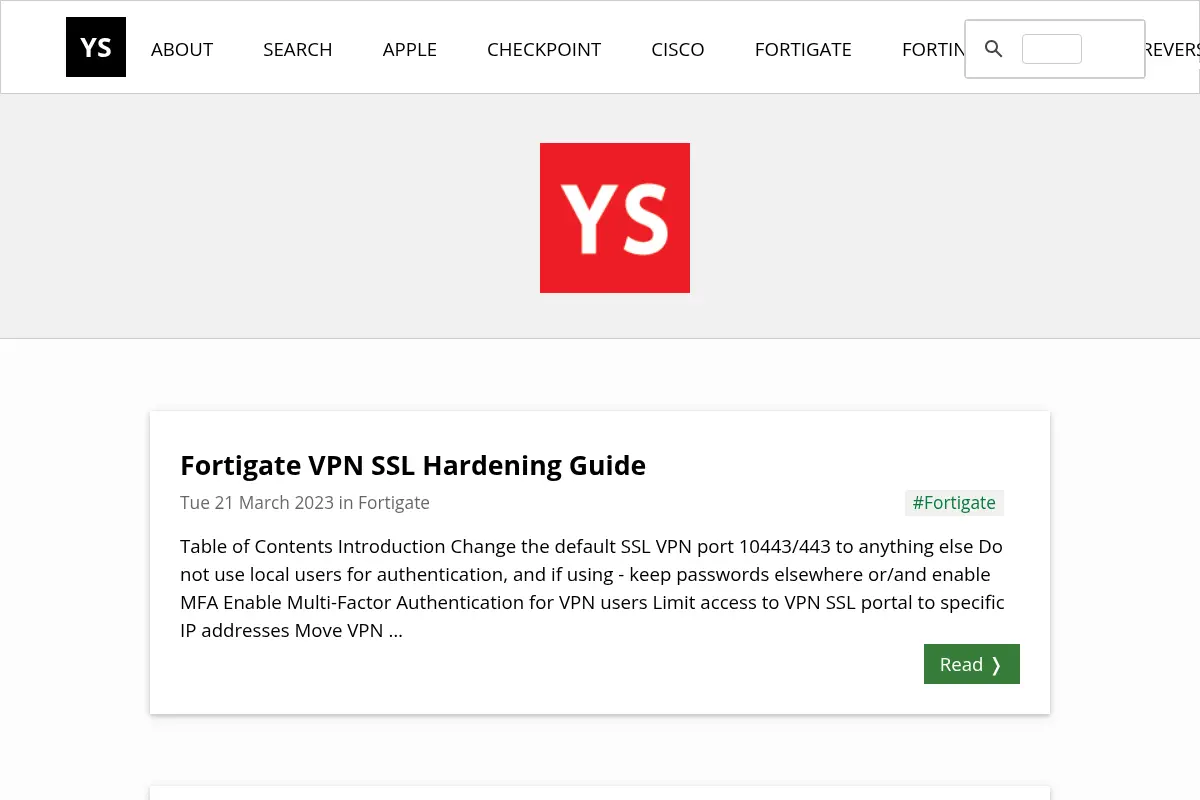1200x800 pixels.
Task: Click the large red YS banner image
Action: [x=615, y=218]
